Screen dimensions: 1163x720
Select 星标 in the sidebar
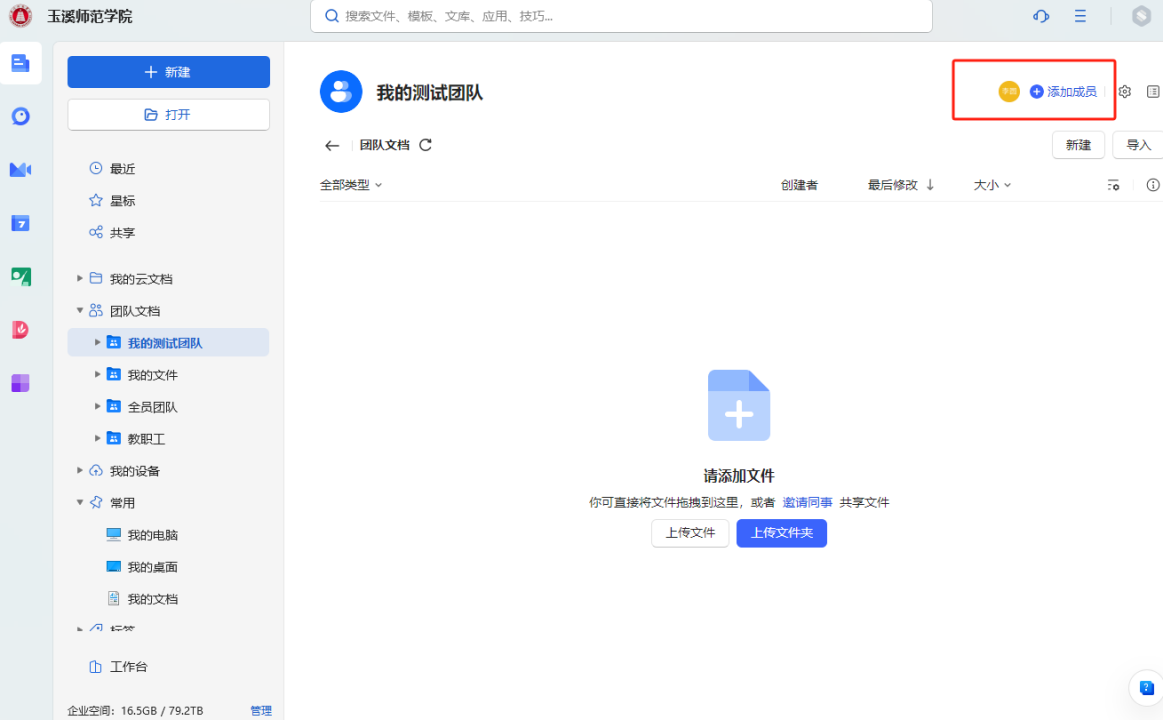(x=122, y=201)
